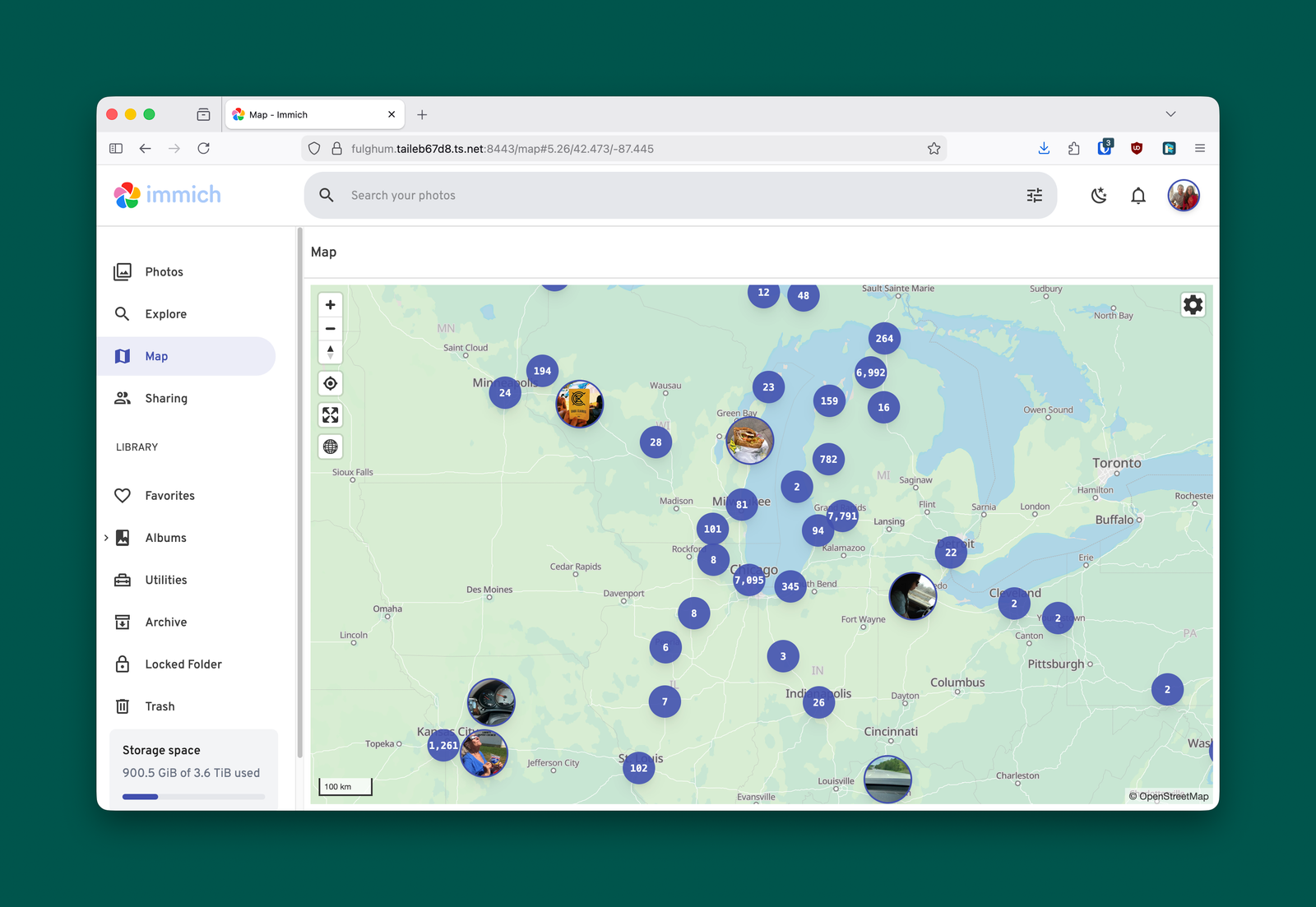This screenshot has width=1316, height=907.
Task: Toggle dark mode theme
Action: 1099,196
